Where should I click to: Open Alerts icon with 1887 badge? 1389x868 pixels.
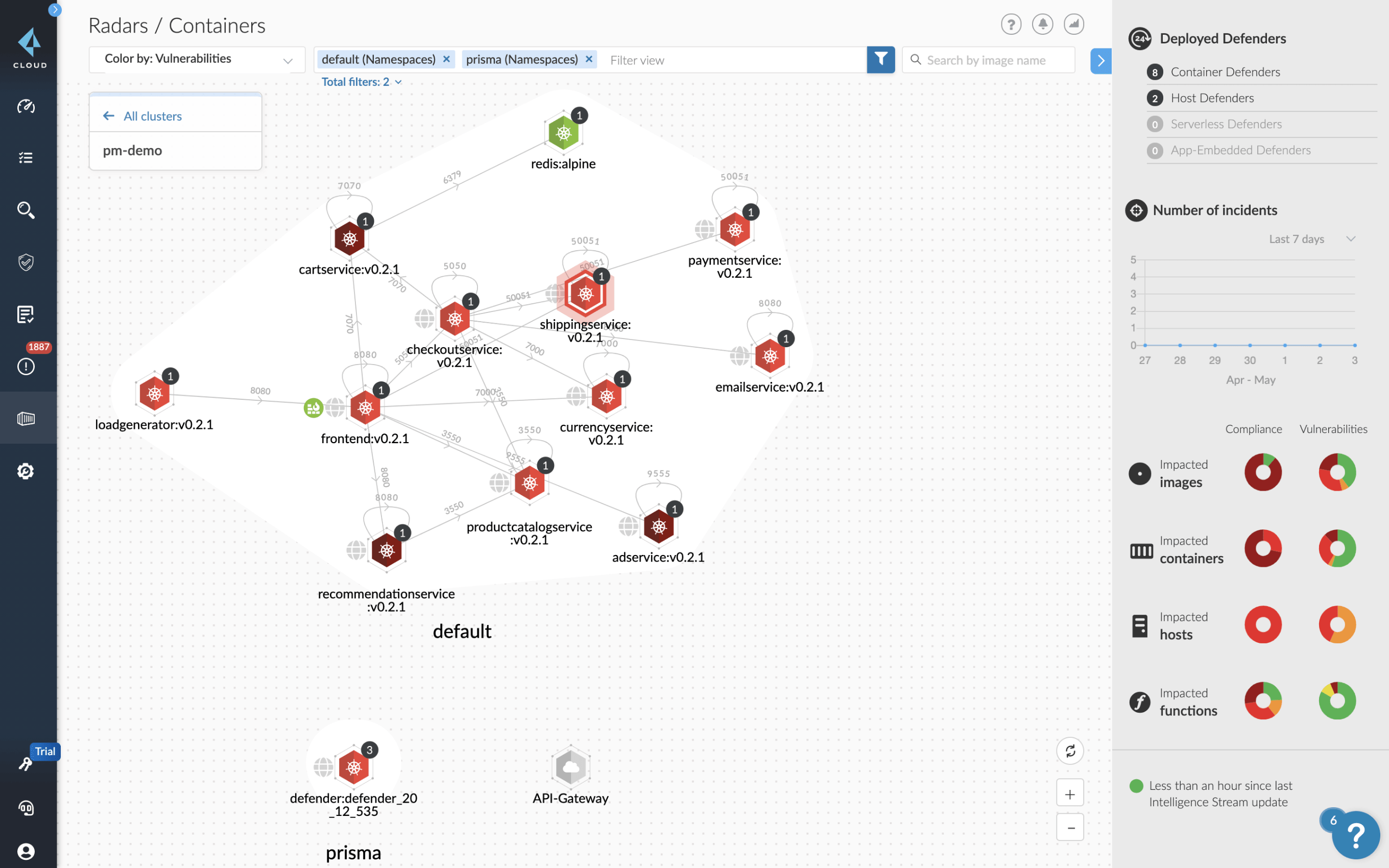pos(26,366)
